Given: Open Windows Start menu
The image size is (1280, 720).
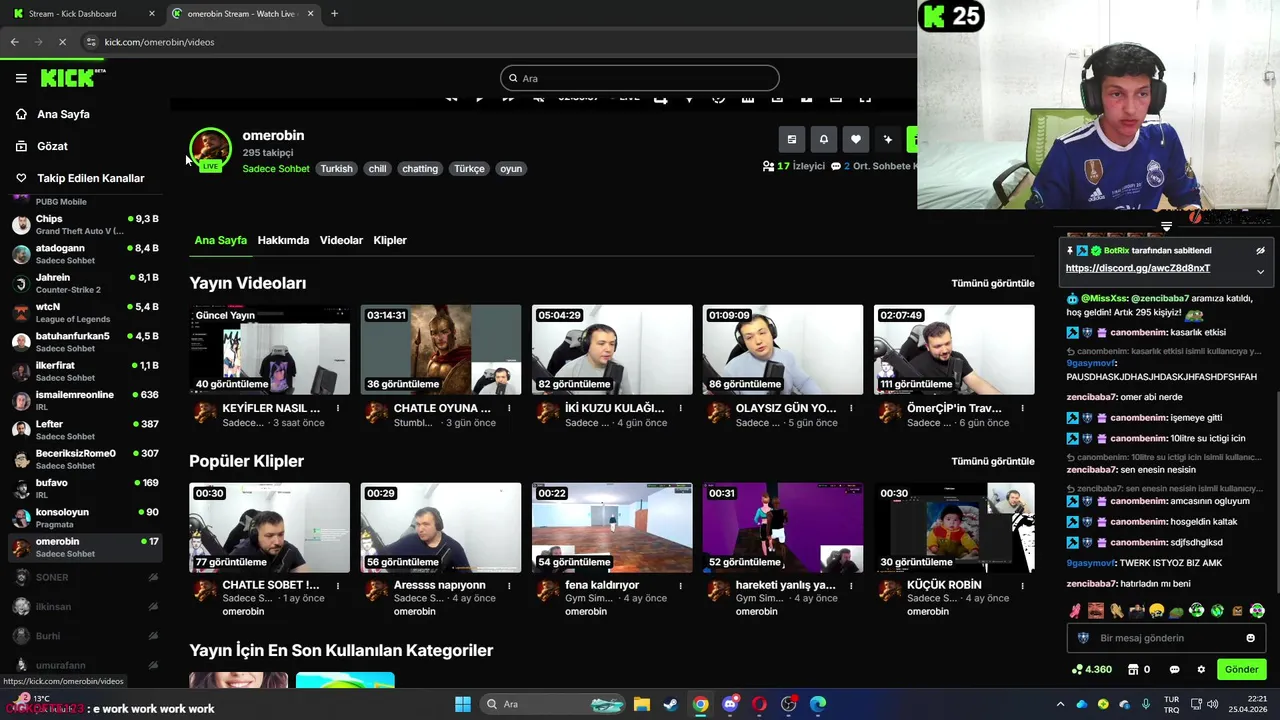Looking at the screenshot, I should 462,704.
